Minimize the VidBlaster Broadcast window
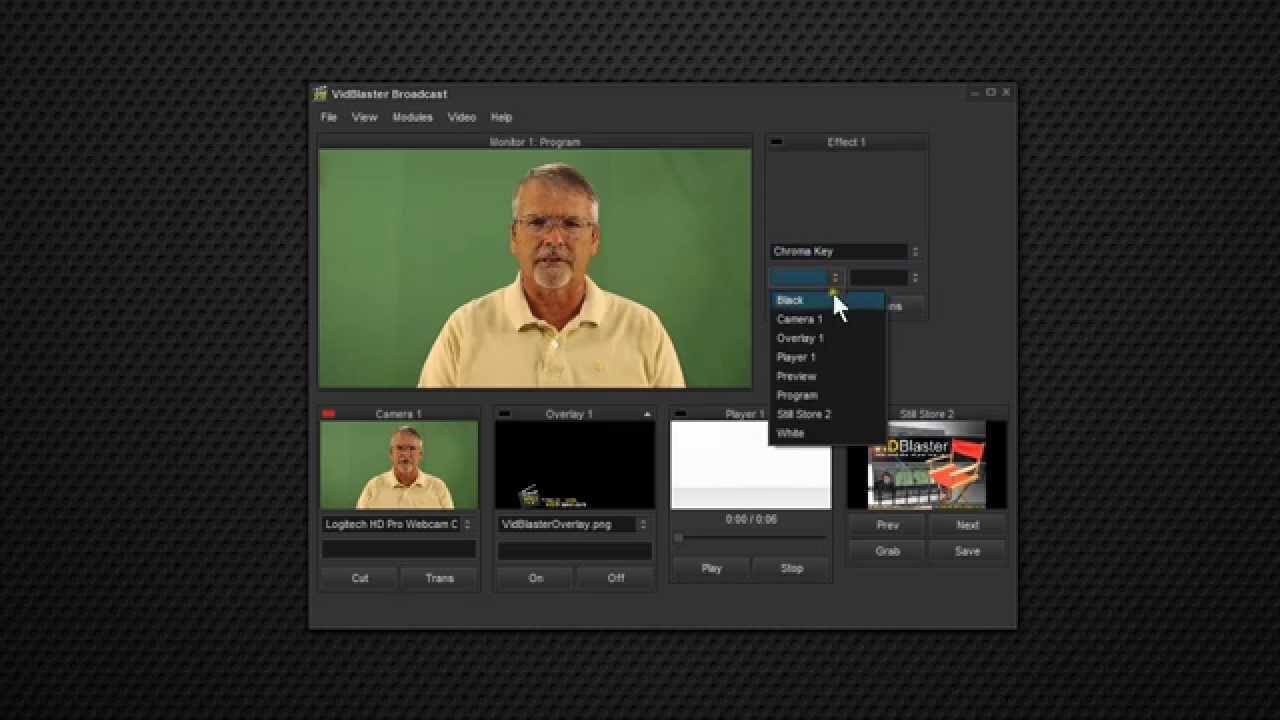Image resolution: width=1280 pixels, height=720 pixels. click(975, 93)
